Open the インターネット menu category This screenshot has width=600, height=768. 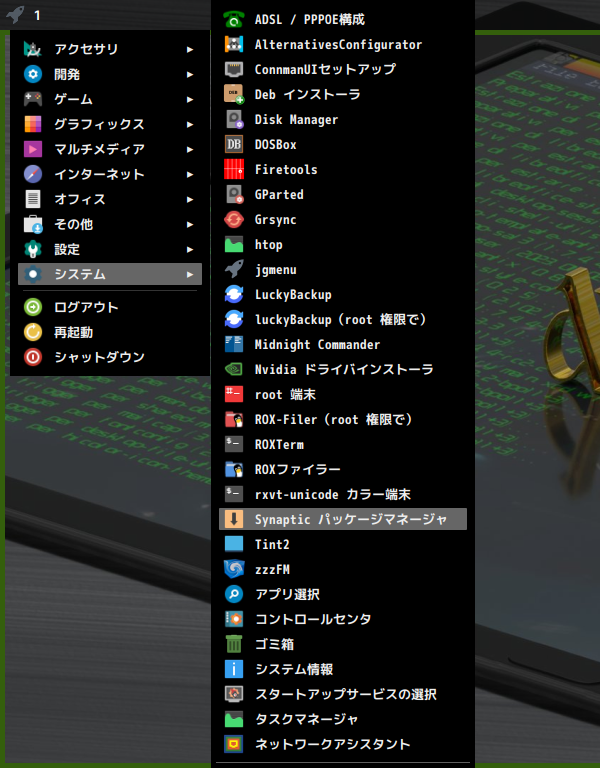tap(110, 174)
